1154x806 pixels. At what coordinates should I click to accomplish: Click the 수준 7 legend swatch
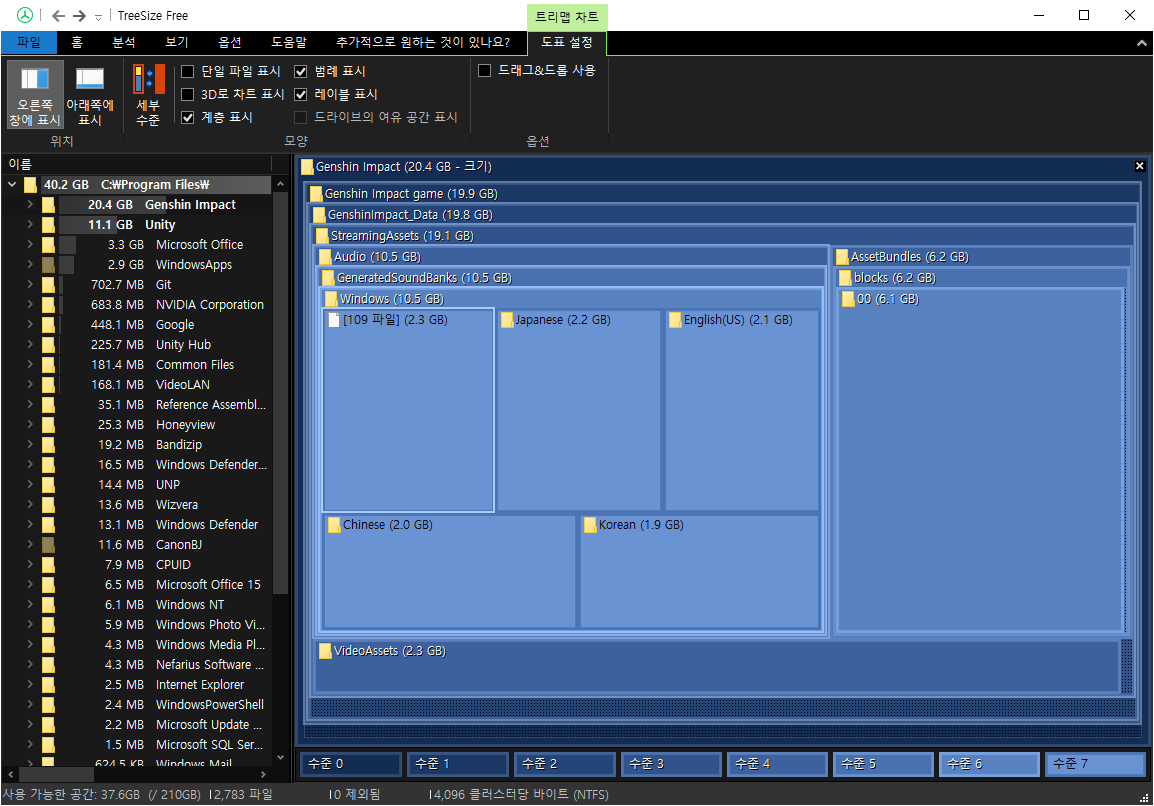pyautogui.click(x=1095, y=764)
